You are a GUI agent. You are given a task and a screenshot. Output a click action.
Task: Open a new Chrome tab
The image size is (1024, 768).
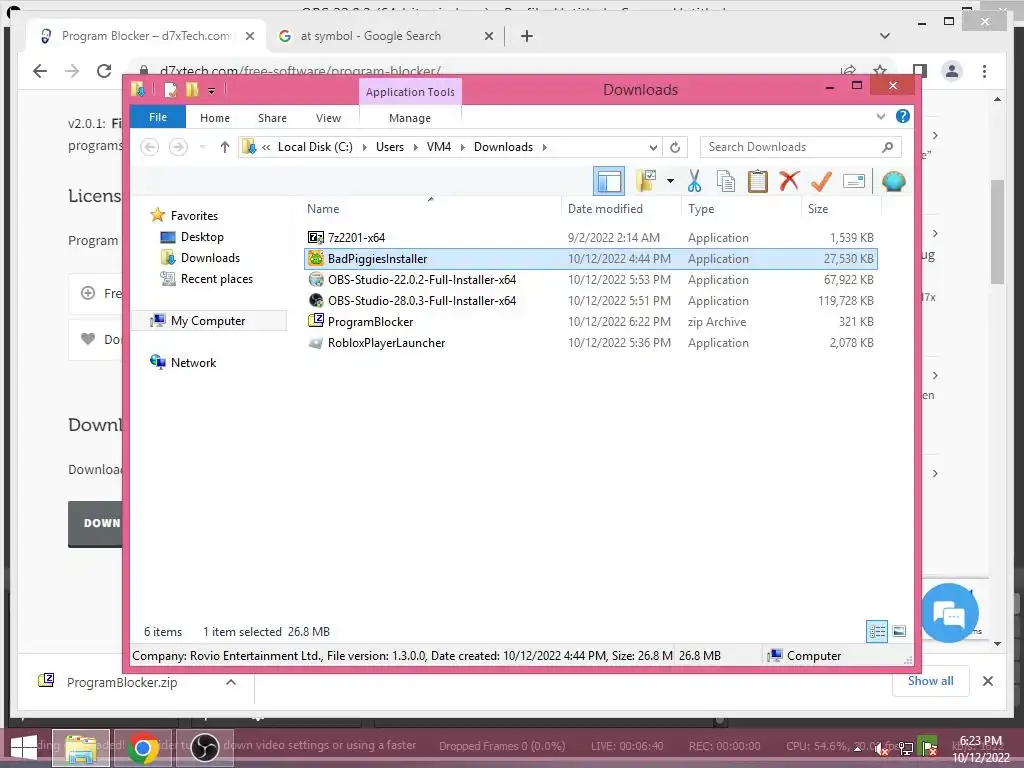pyautogui.click(x=527, y=36)
